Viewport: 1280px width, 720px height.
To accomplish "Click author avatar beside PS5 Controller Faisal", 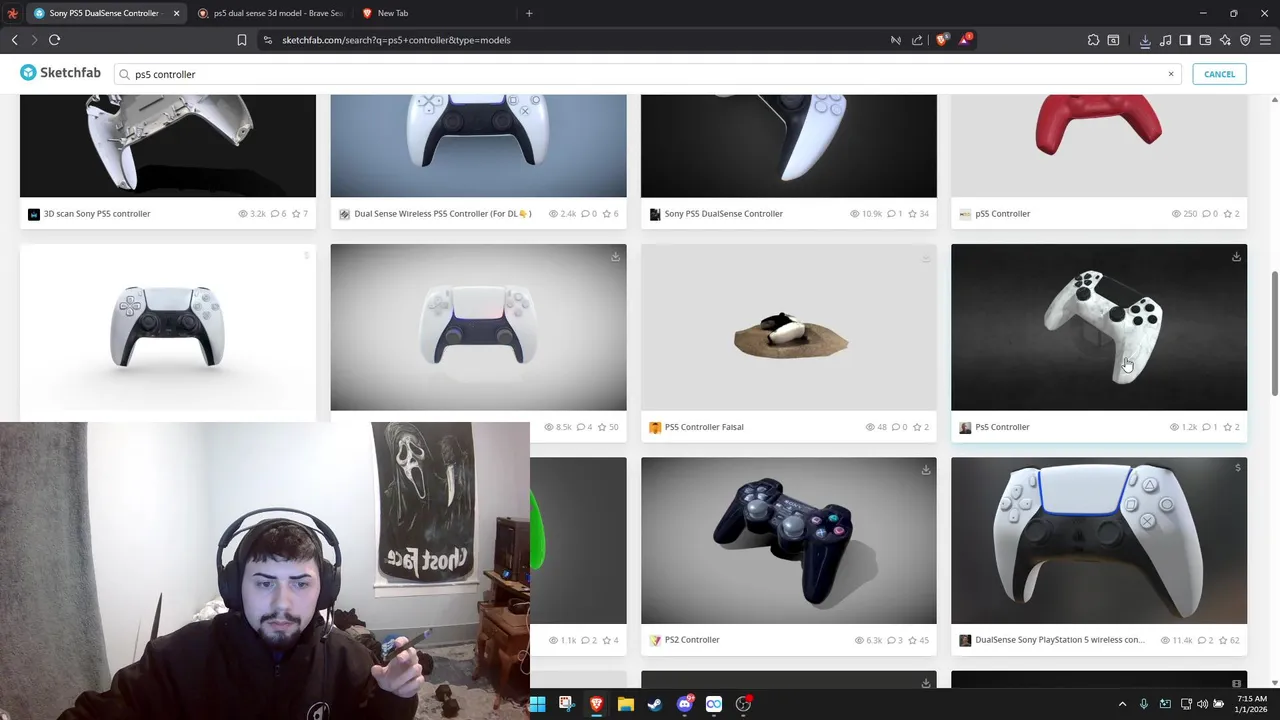I will (655, 427).
